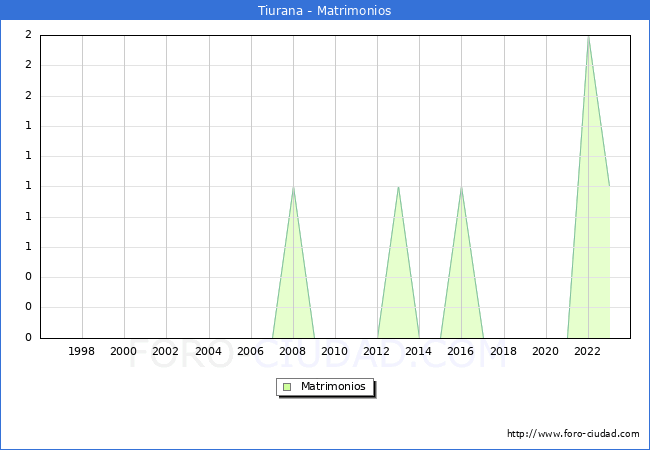650x450 pixels.
Task: Click the 2010 x-axis label
Action: tap(335, 351)
